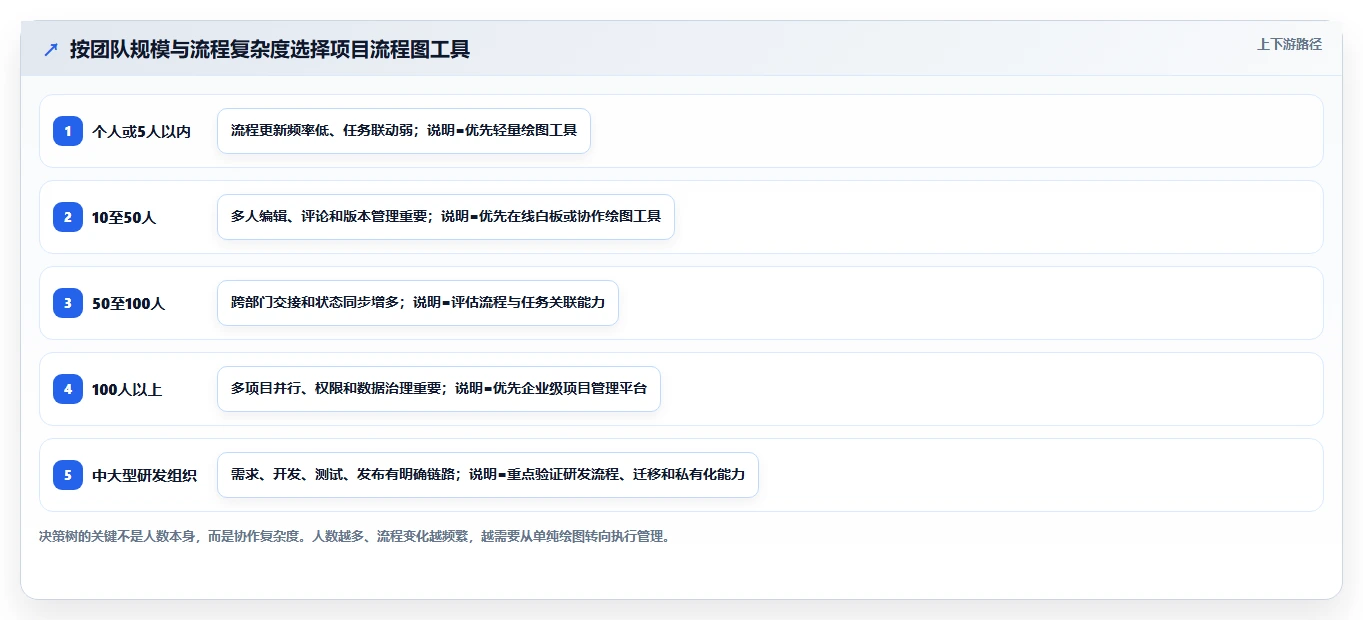Open the 评估流程与任务关联能力 description box
Viewport: 1363px width, 620px height.
point(418,303)
